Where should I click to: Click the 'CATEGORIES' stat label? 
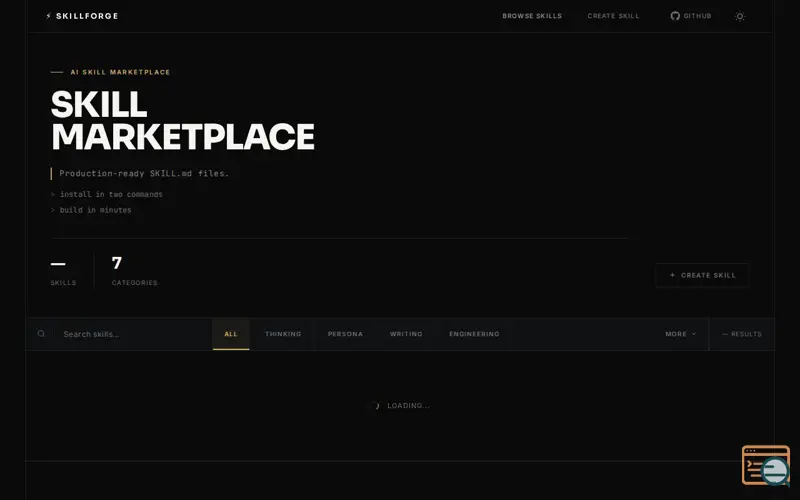click(135, 283)
